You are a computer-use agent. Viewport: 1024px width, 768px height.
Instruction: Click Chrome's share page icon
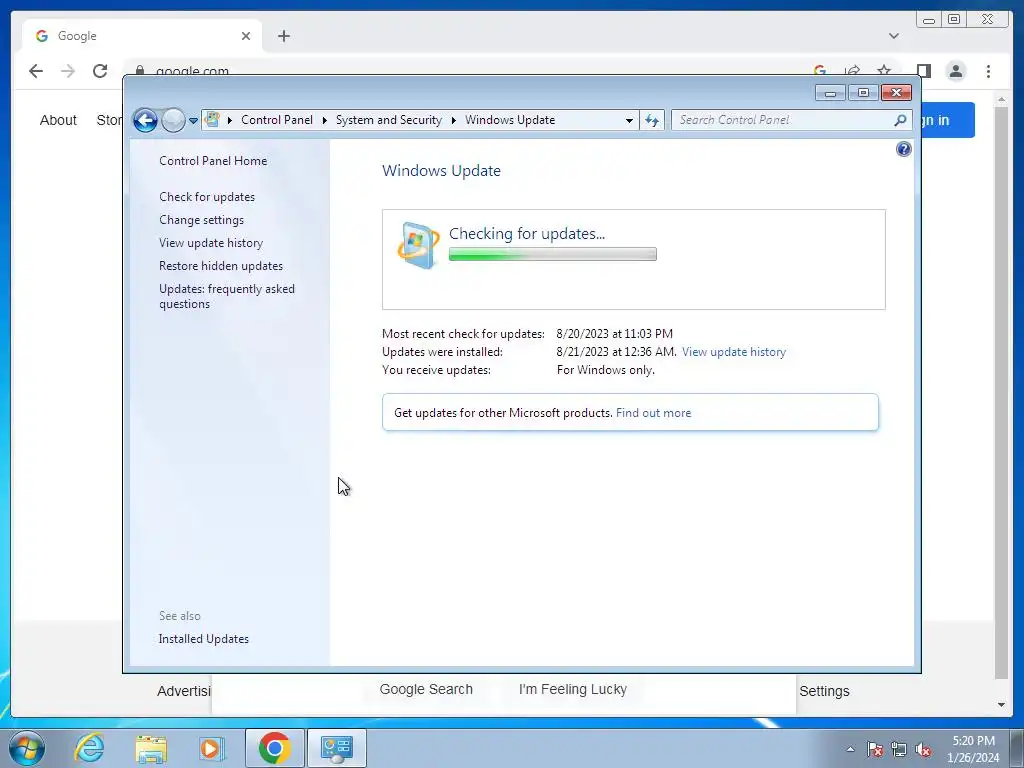(852, 70)
